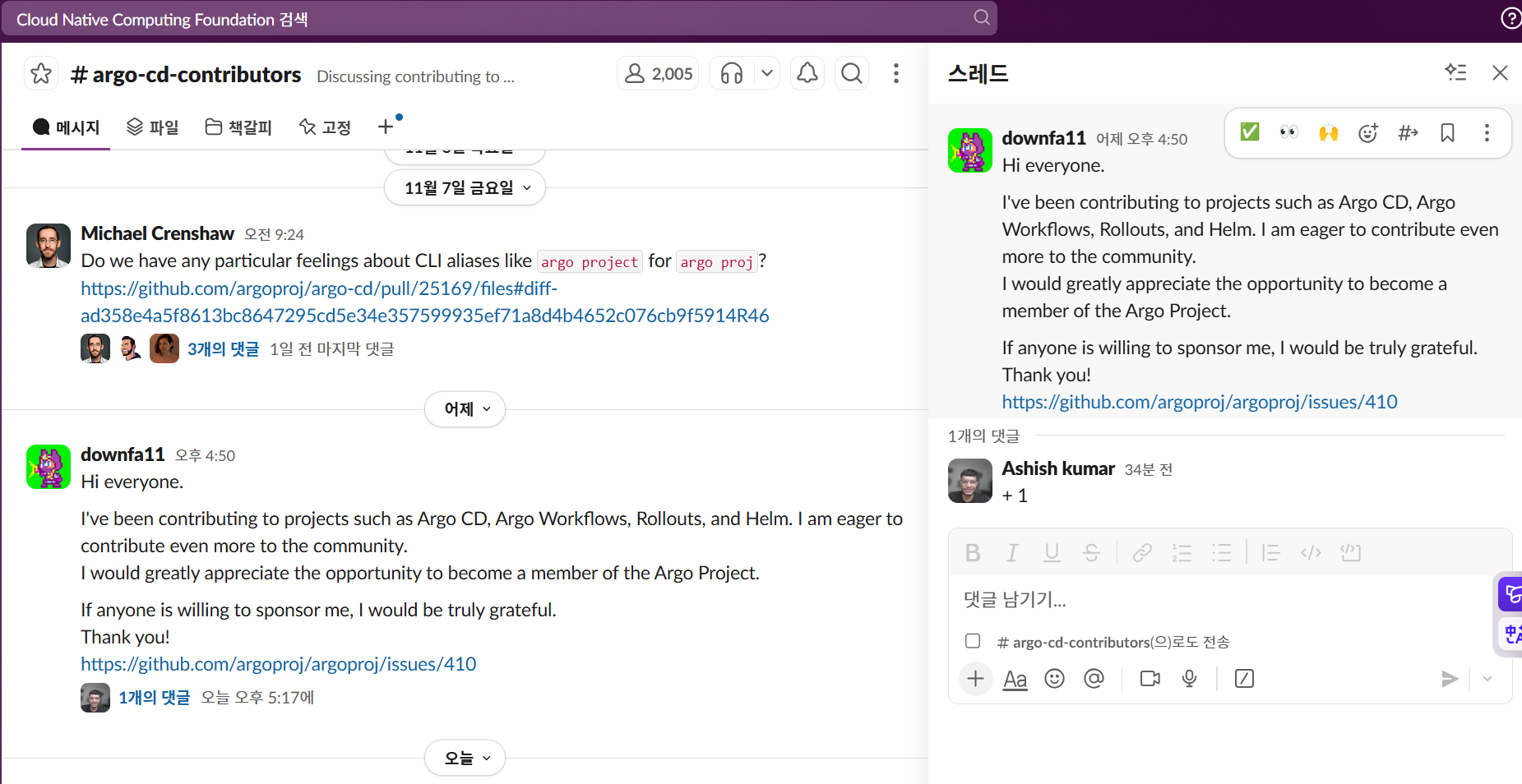Toggle underline formatting
1522x784 pixels.
tap(1052, 553)
